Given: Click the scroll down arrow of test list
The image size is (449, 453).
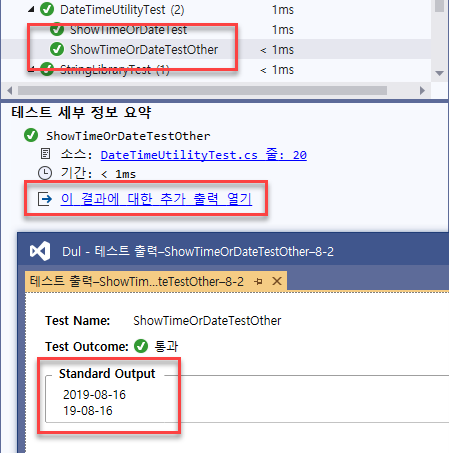Looking at the screenshot, I should (440, 73).
